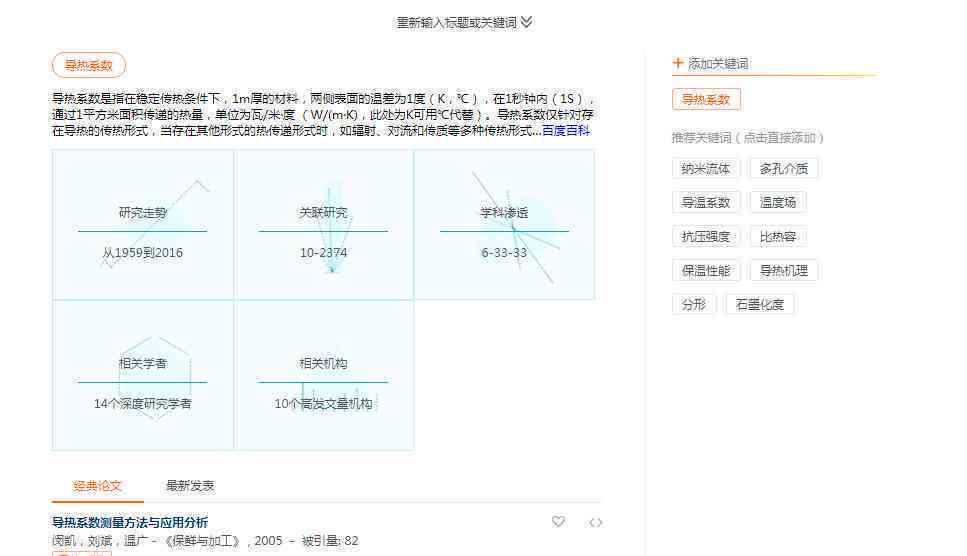The width and height of the screenshot is (967, 556).
Task: Add recommended keyword 保温性能
Action: (x=706, y=271)
